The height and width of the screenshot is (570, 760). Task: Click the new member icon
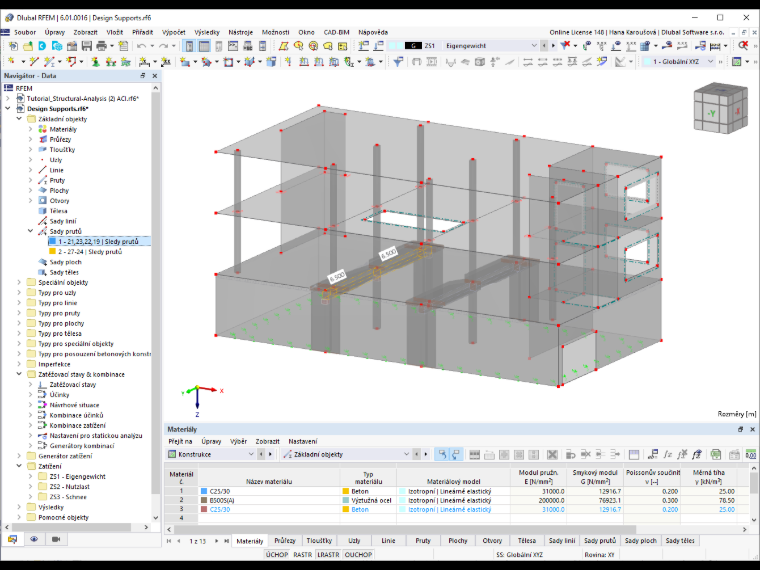pyautogui.click(x=48, y=62)
